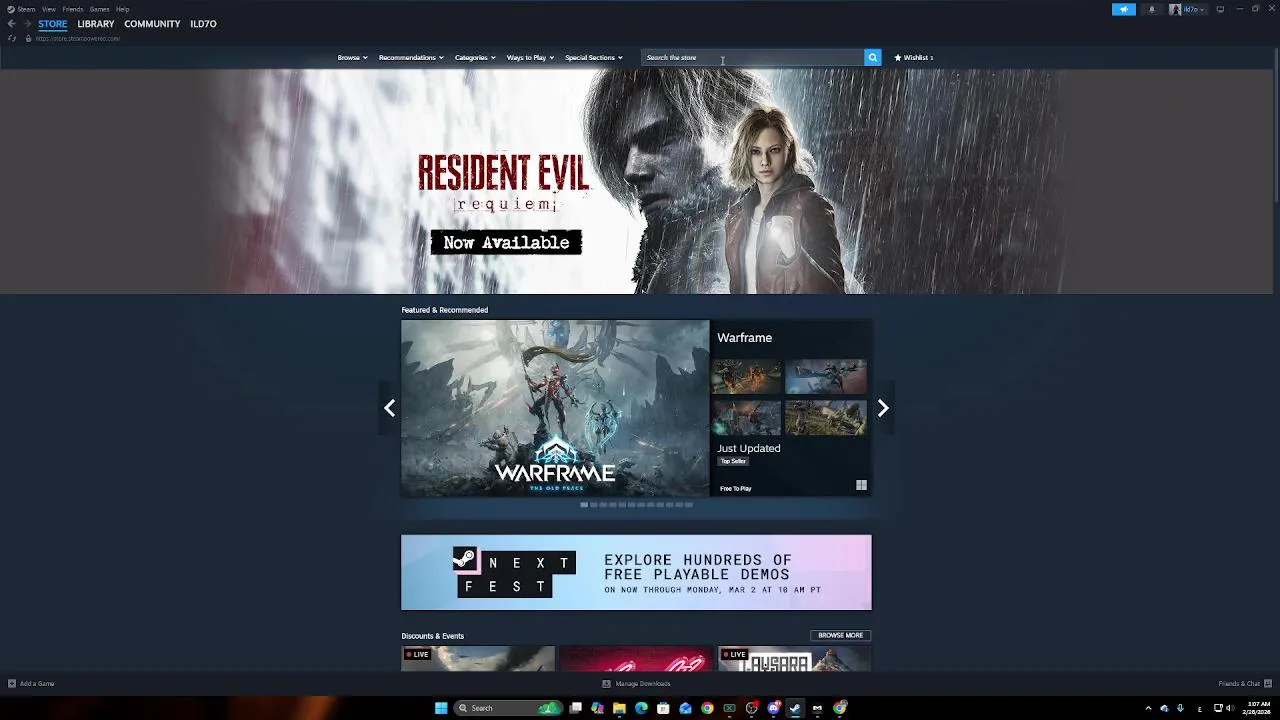This screenshot has width=1280, height=720.
Task: Click the Add a Game plus icon
Action: pyautogui.click(x=12, y=683)
